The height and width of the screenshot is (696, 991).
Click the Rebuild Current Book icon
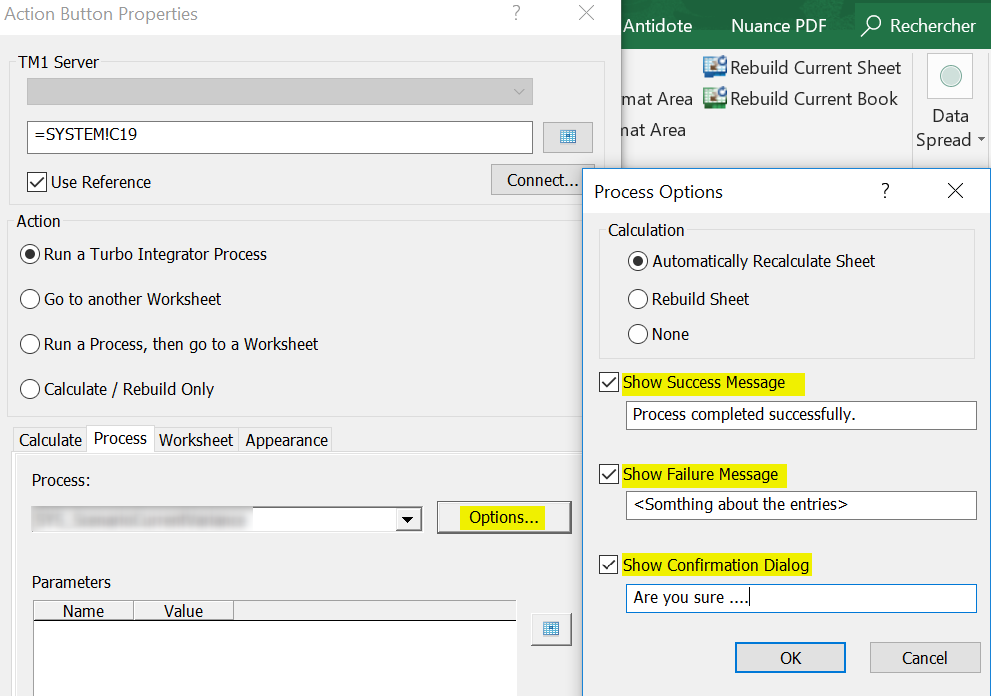point(715,98)
